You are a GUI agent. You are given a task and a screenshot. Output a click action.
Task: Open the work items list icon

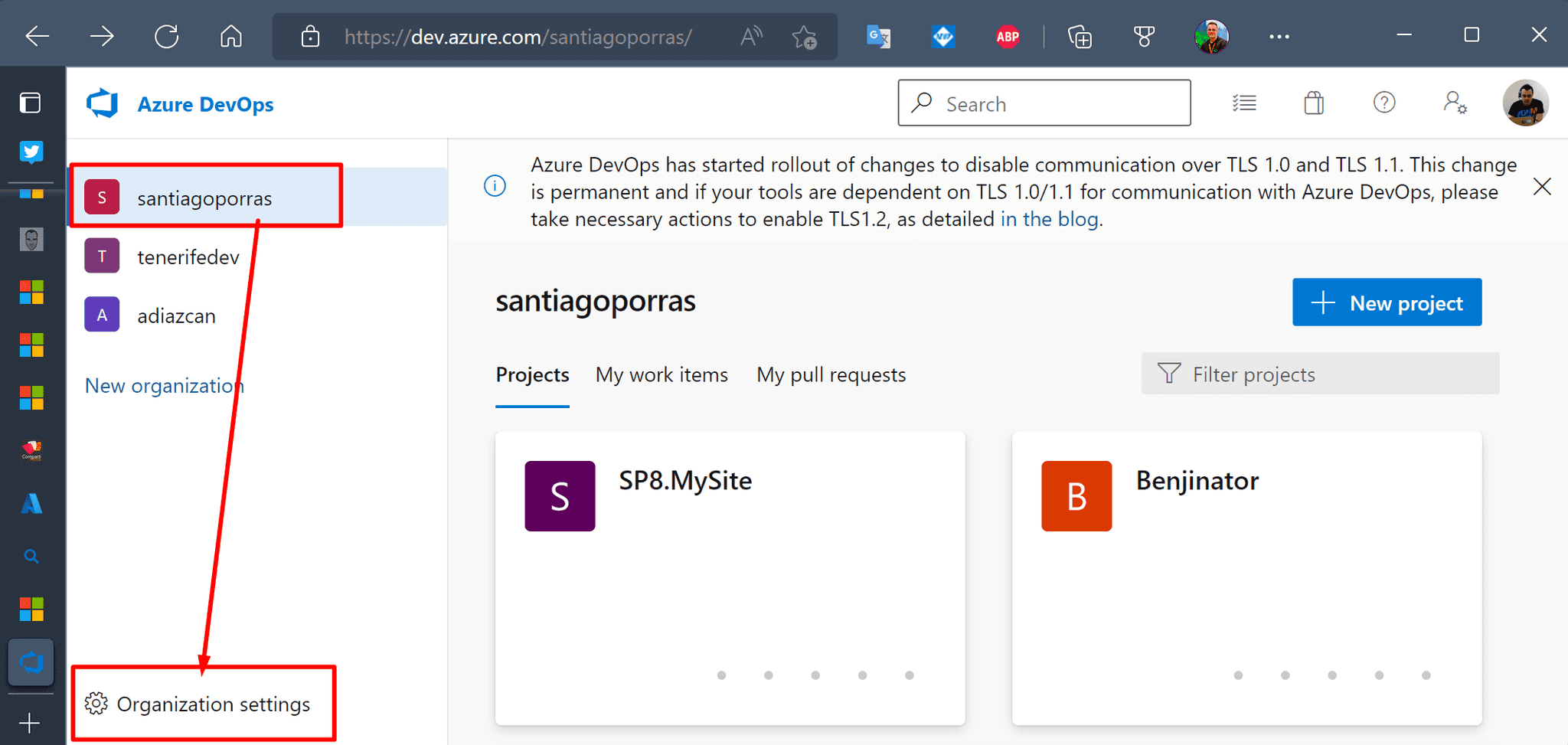[1244, 103]
